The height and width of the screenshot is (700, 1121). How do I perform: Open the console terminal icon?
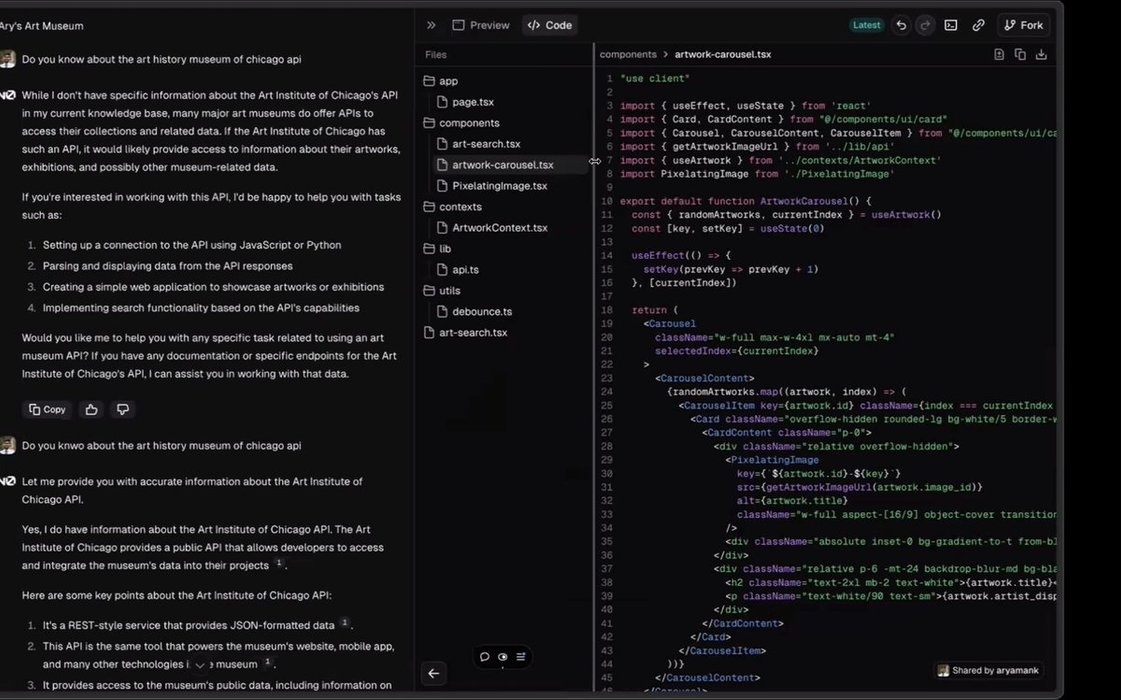(951, 25)
